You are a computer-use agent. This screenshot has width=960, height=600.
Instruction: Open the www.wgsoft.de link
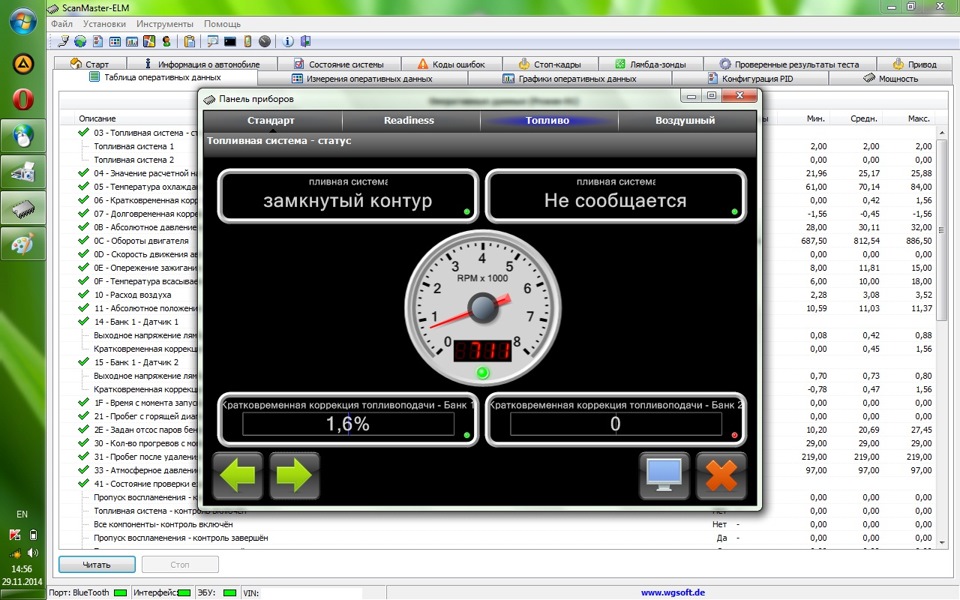[673, 593]
